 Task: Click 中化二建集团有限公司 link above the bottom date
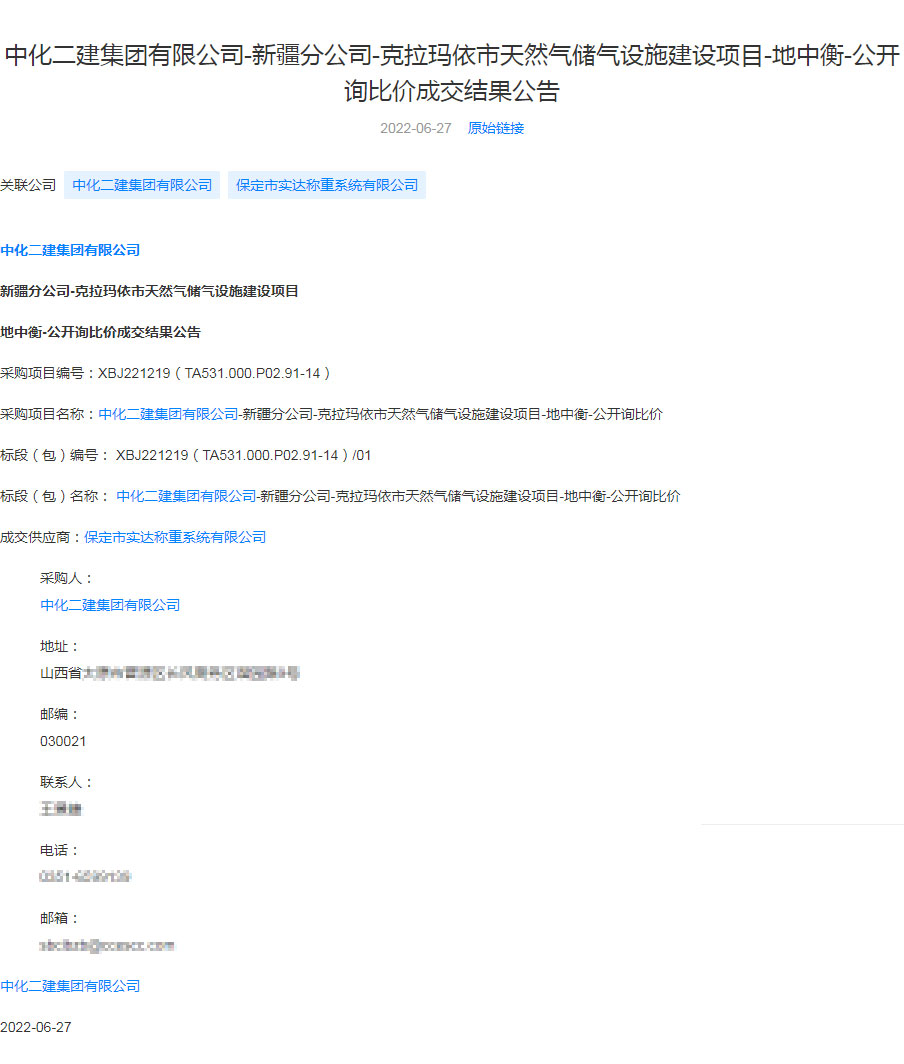70,986
